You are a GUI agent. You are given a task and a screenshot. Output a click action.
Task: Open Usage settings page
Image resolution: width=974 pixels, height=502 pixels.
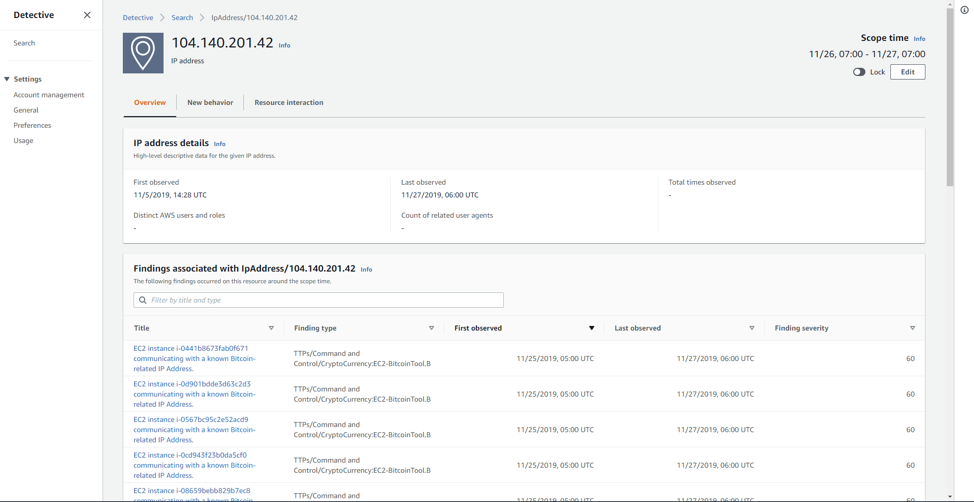[24, 140]
